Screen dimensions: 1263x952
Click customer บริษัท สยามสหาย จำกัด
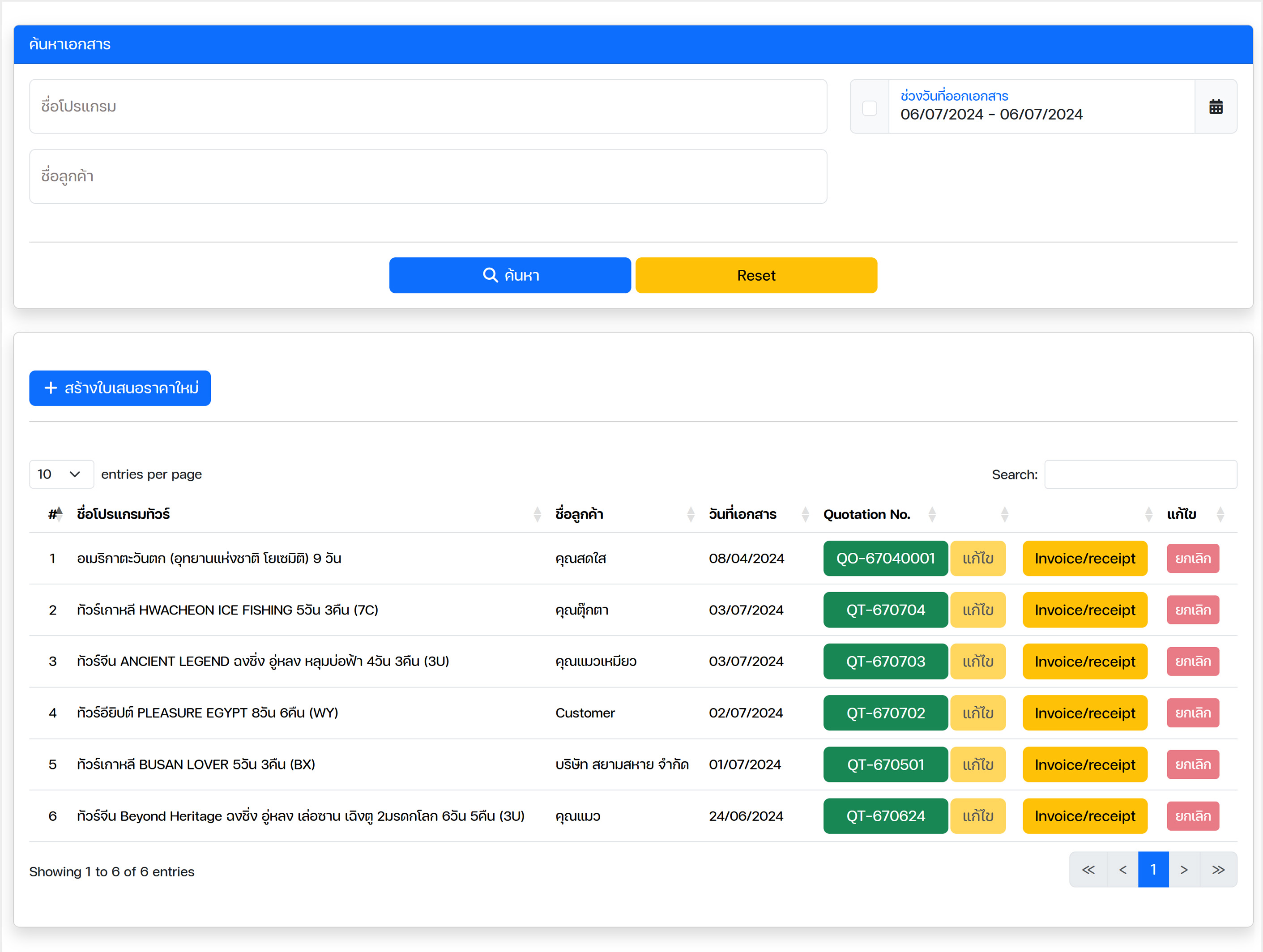point(622,764)
